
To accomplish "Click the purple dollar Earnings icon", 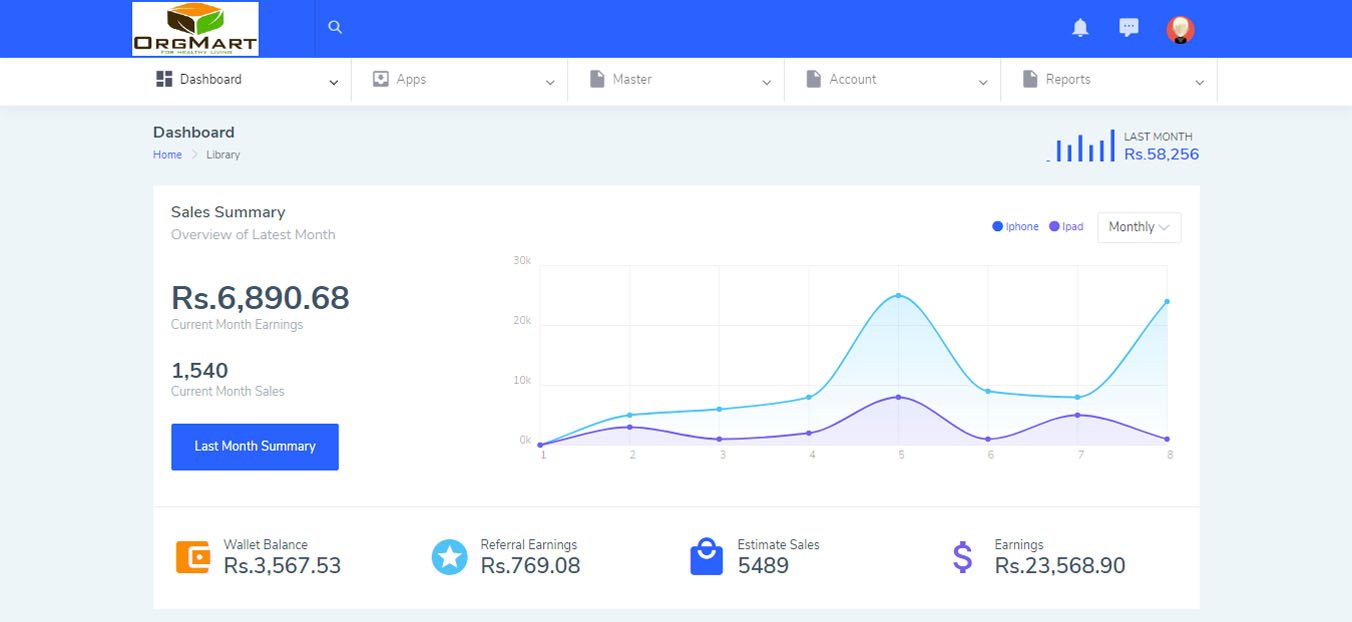I will [x=962, y=557].
